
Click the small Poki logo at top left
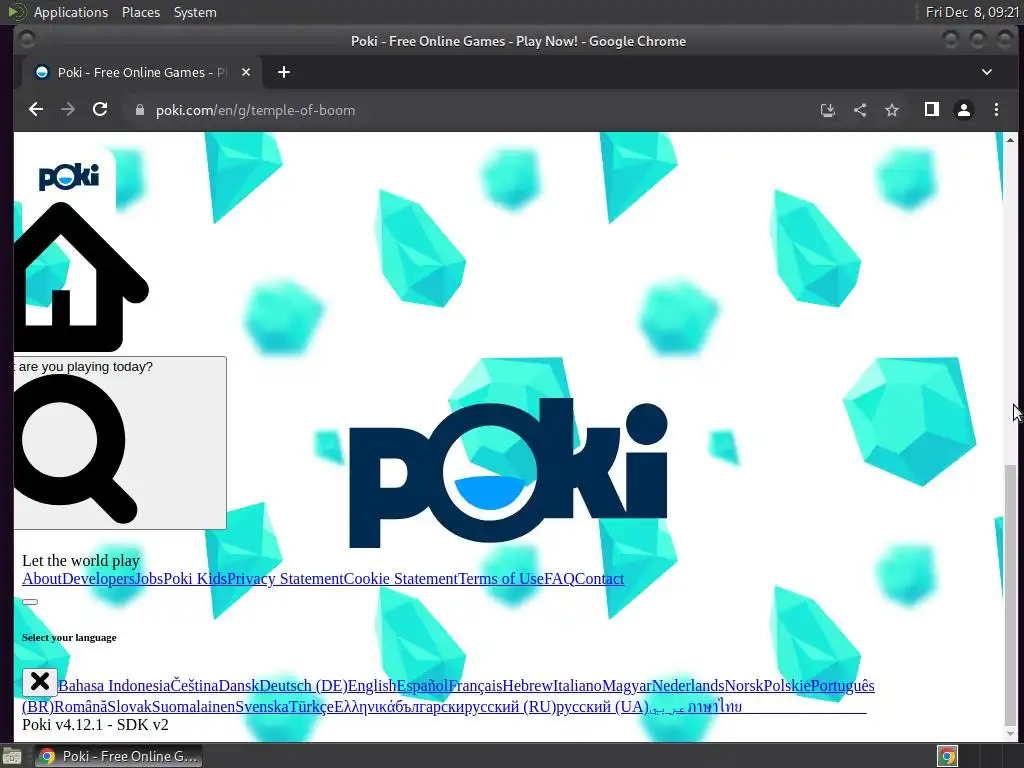pyautogui.click(x=69, y=177)
